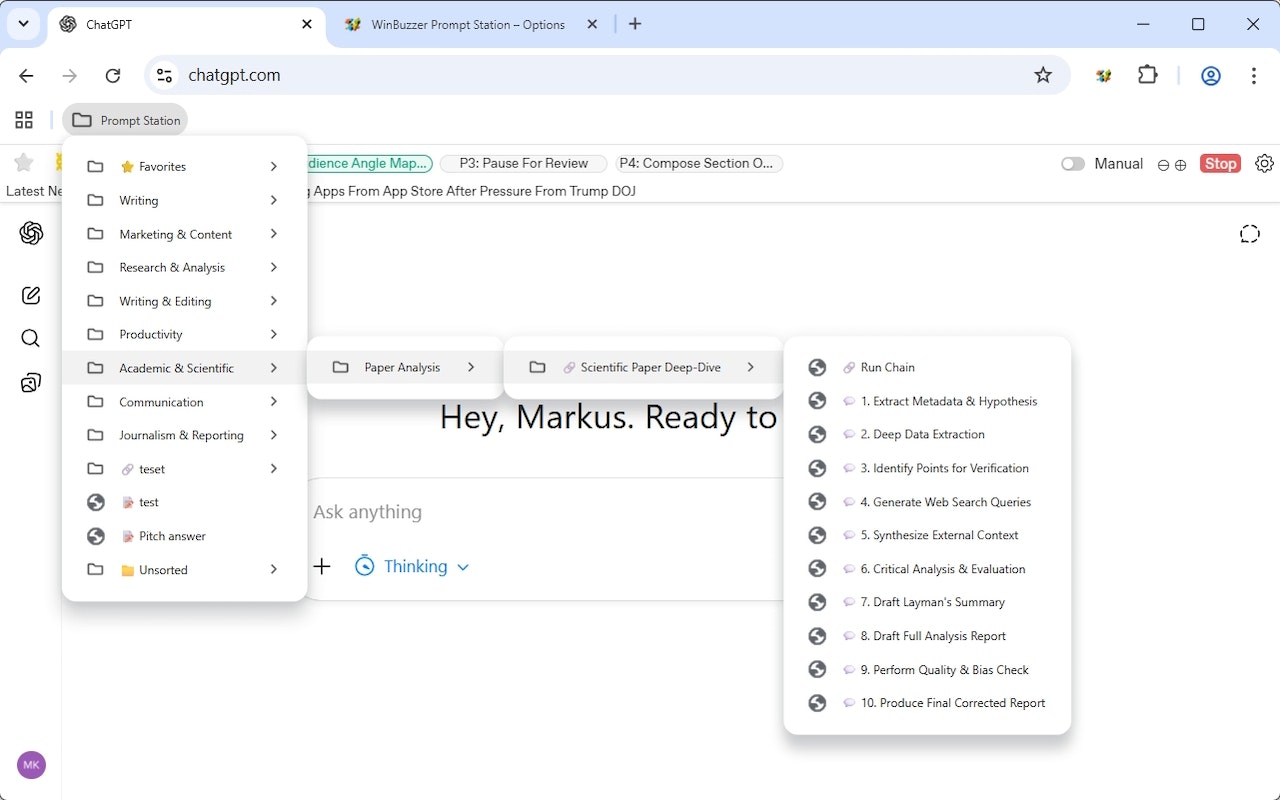
Task: Select 1. Extract Metadata & Hypothesis
Action: coord(927,401)
